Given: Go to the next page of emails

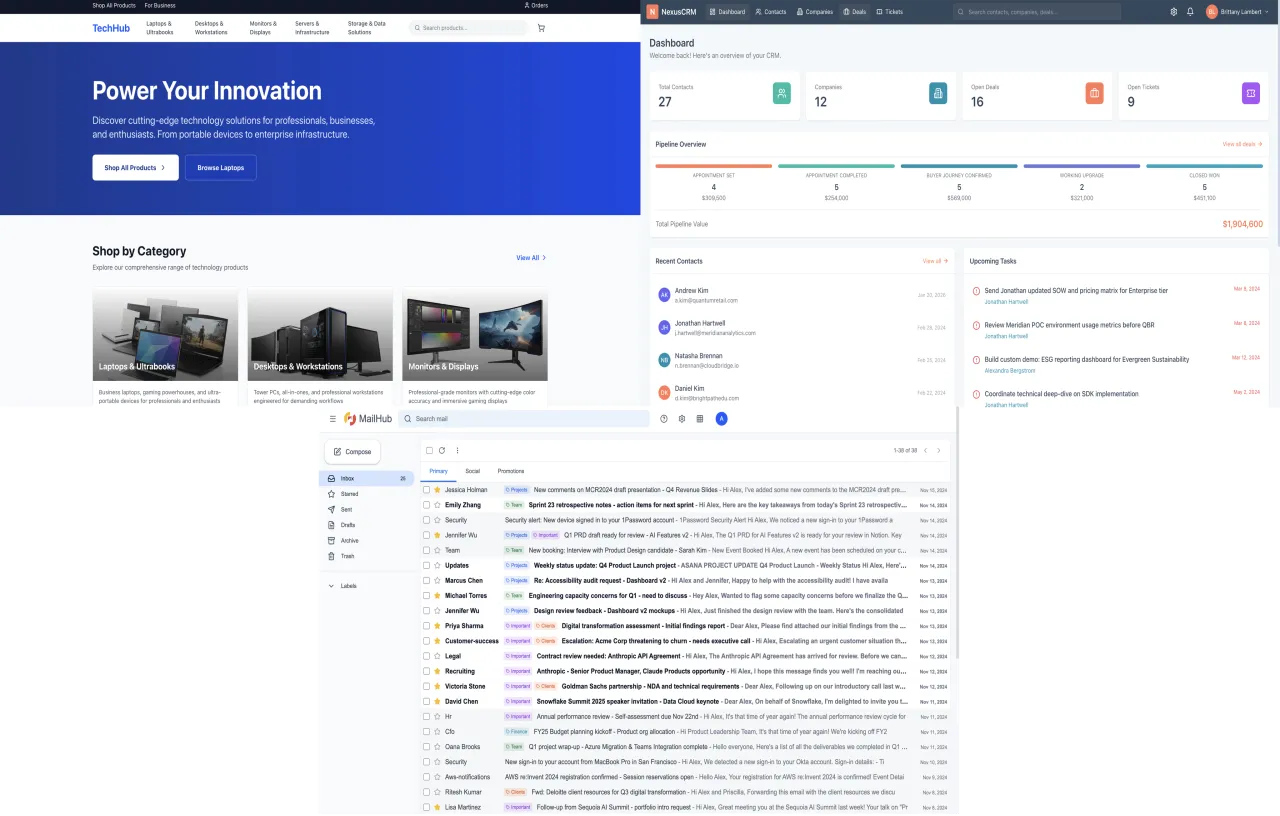Looking at the screenshot, I should click(939, 450).
